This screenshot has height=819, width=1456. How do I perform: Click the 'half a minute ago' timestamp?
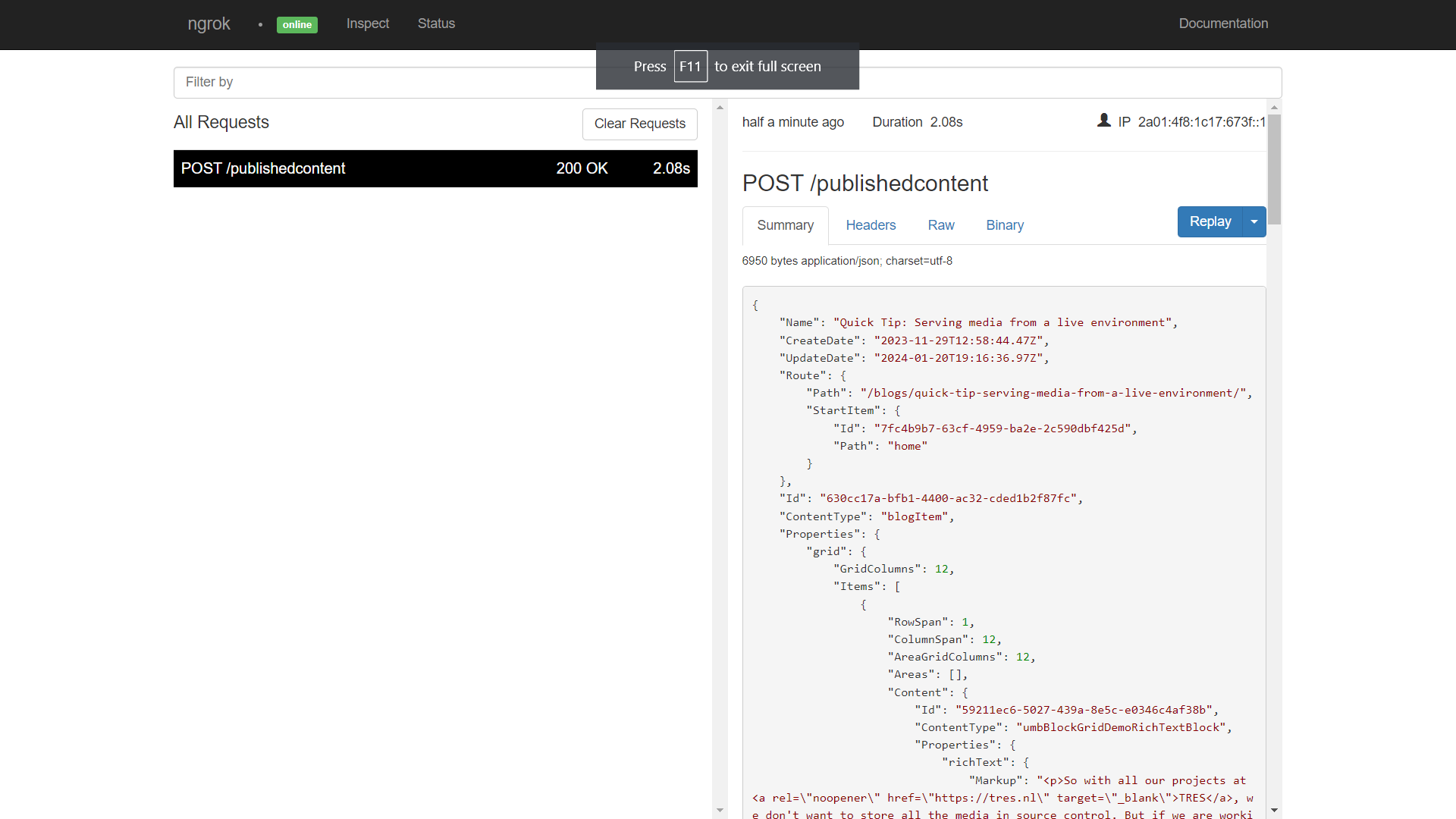coord(792,122)
